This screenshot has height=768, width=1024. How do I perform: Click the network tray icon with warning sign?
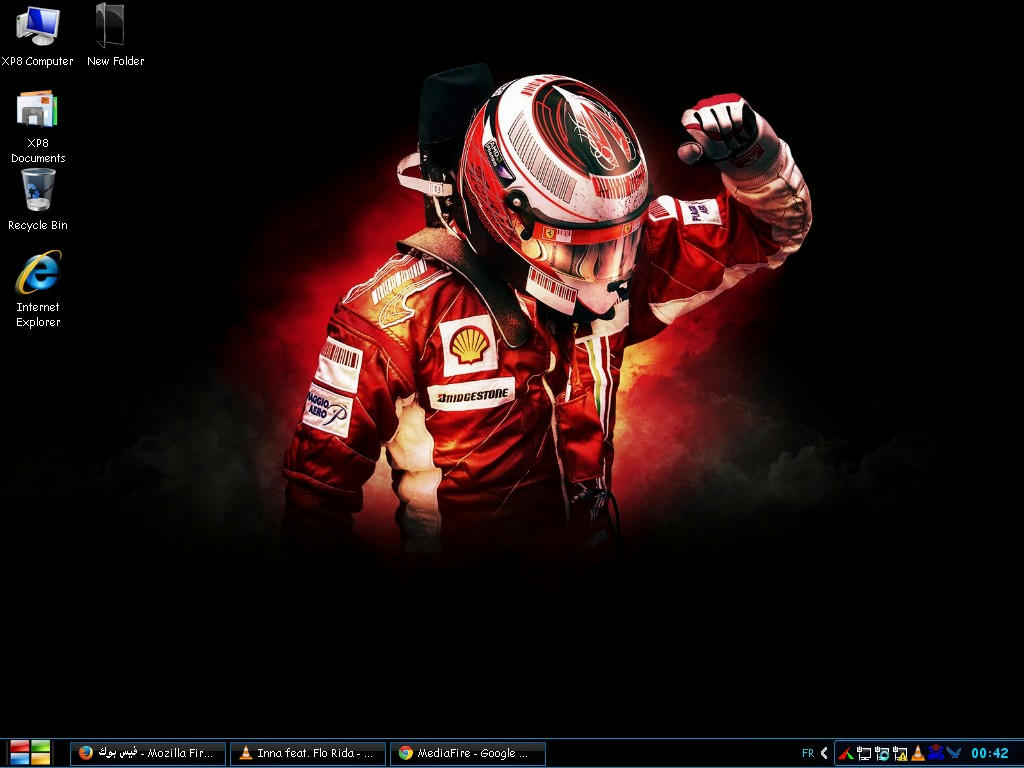tap(900, 754)
